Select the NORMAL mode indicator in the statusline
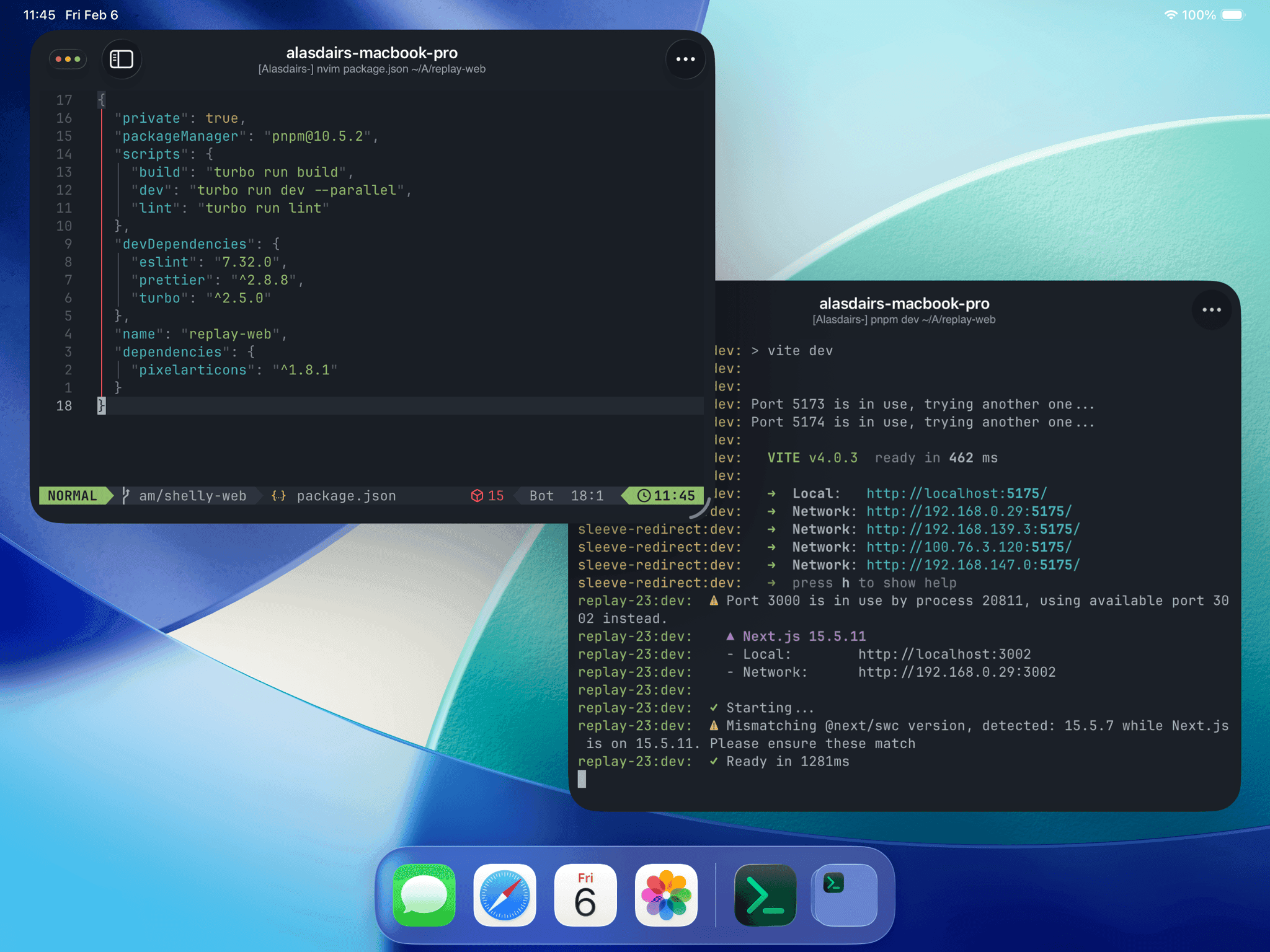This screenshot has width=1270, height=952. 72,495
